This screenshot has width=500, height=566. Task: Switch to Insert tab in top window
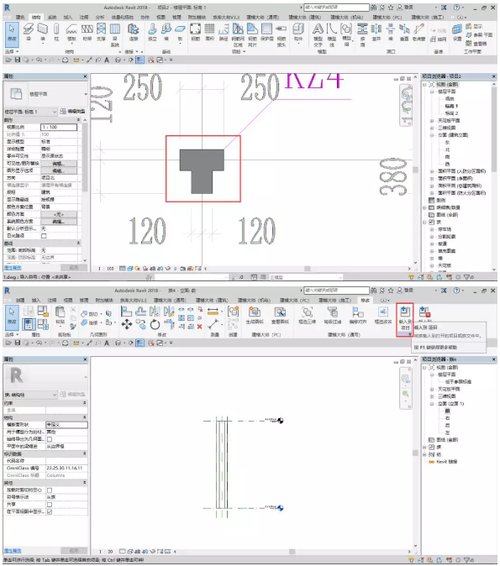point(68,17)
